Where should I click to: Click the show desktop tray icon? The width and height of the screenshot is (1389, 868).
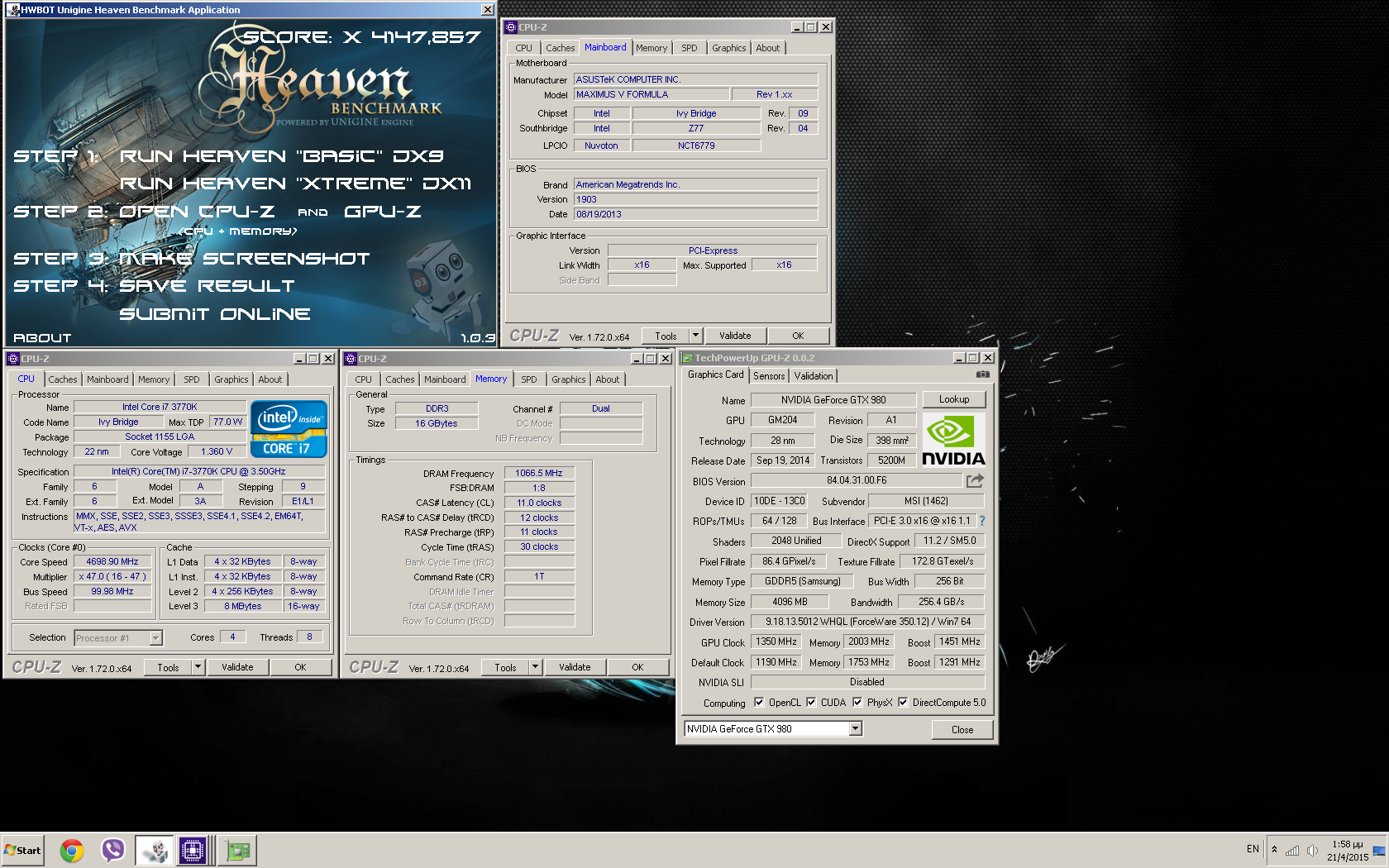click(1379, 850)
